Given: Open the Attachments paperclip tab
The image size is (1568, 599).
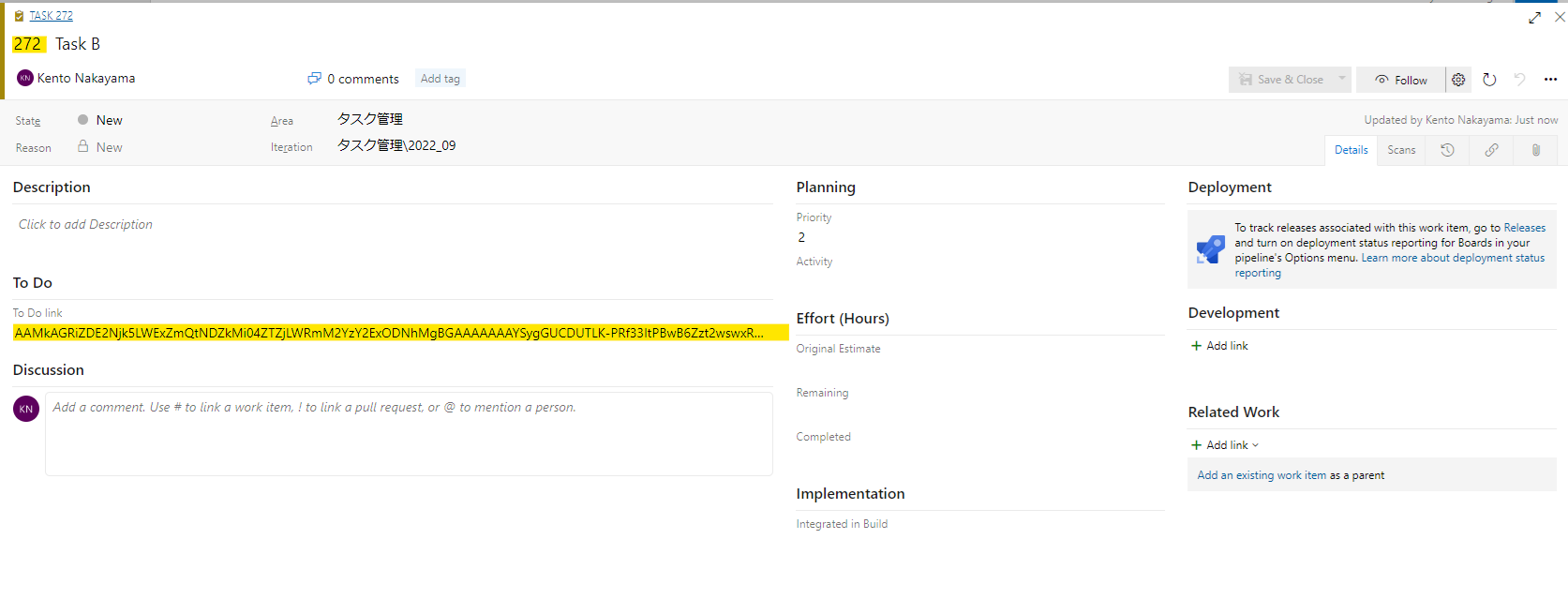Looking at the screenshot, I should tap(1535, 150).
